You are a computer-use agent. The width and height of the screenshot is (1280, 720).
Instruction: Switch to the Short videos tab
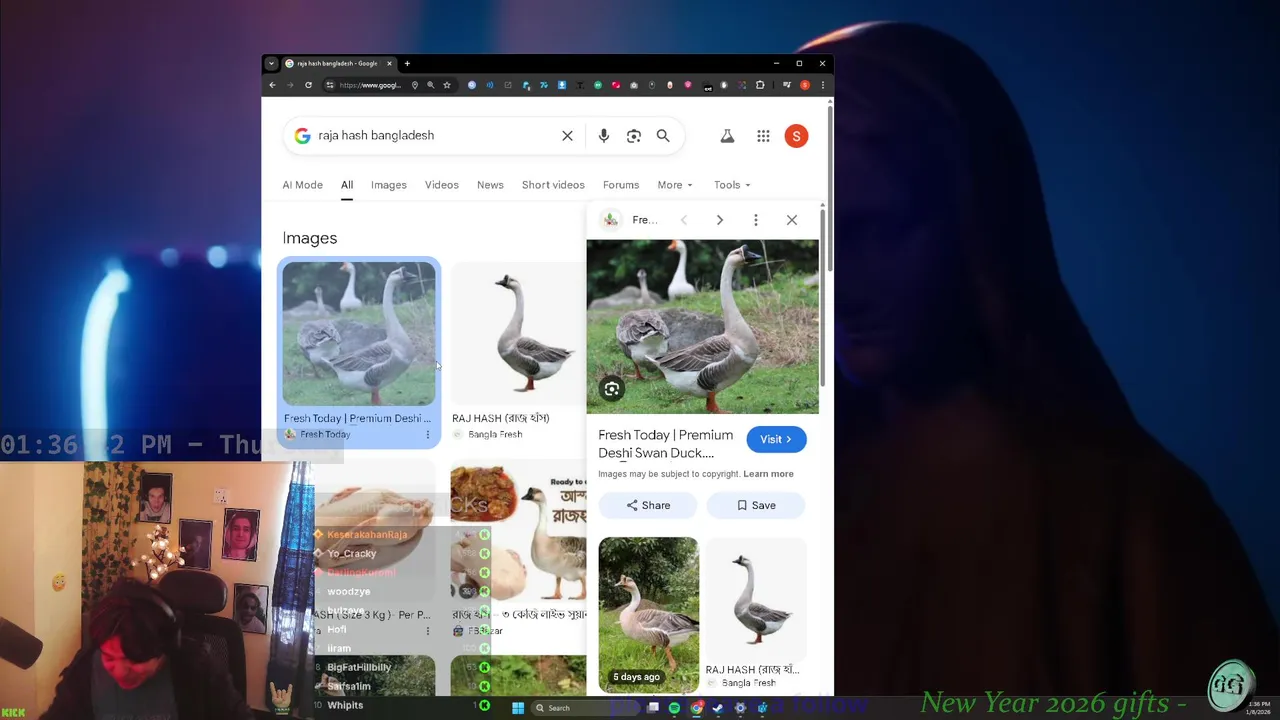[553, 185]
